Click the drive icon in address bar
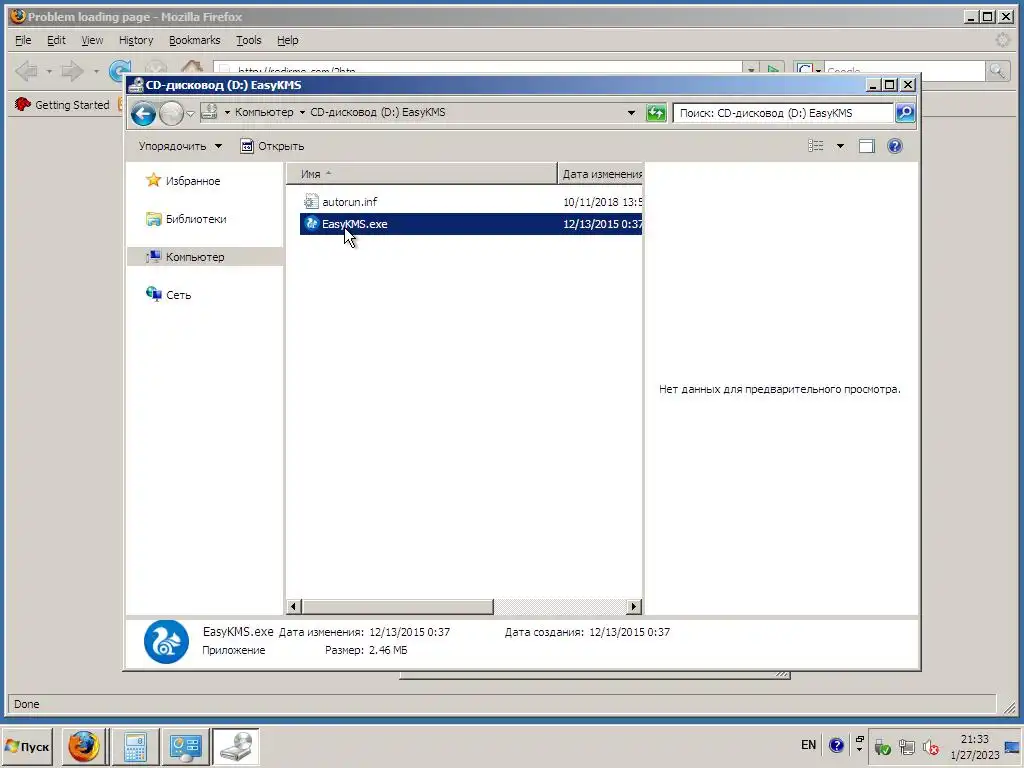 point(209,112)
